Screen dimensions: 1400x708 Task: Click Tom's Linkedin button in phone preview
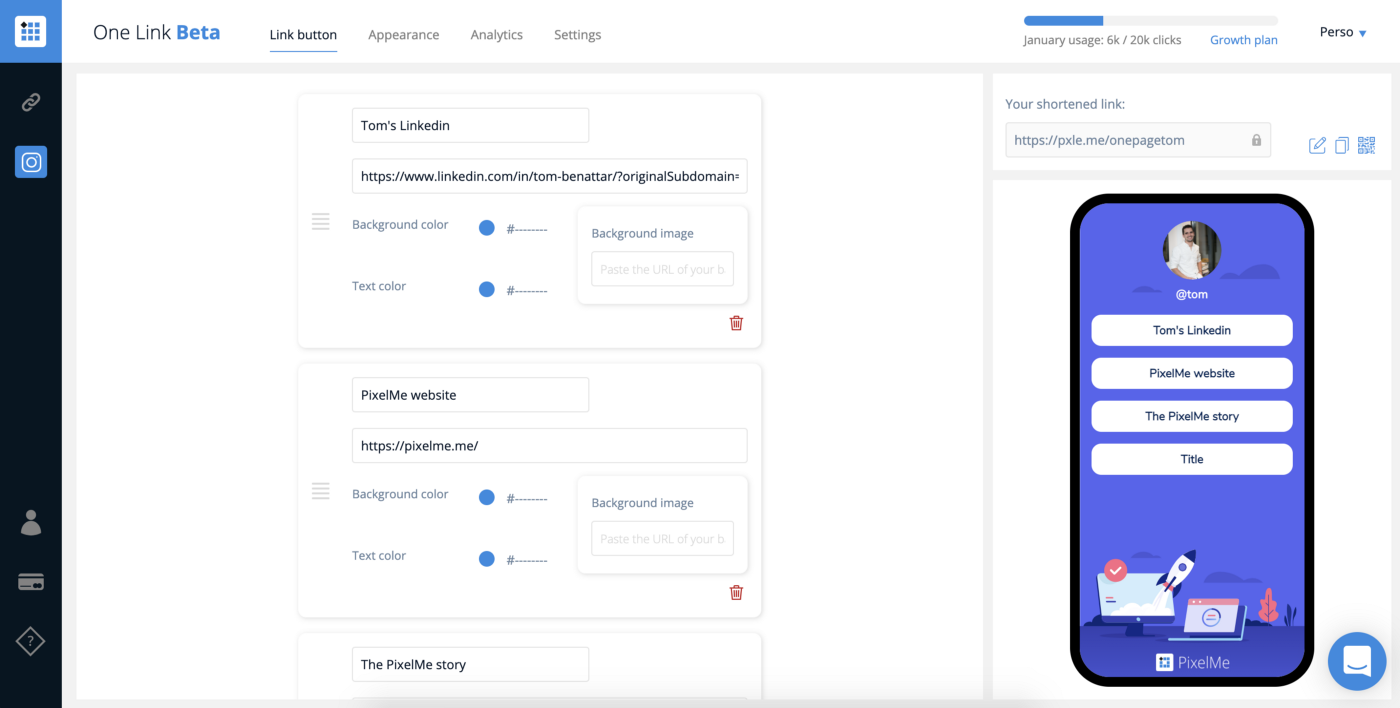coord(1192,330)
